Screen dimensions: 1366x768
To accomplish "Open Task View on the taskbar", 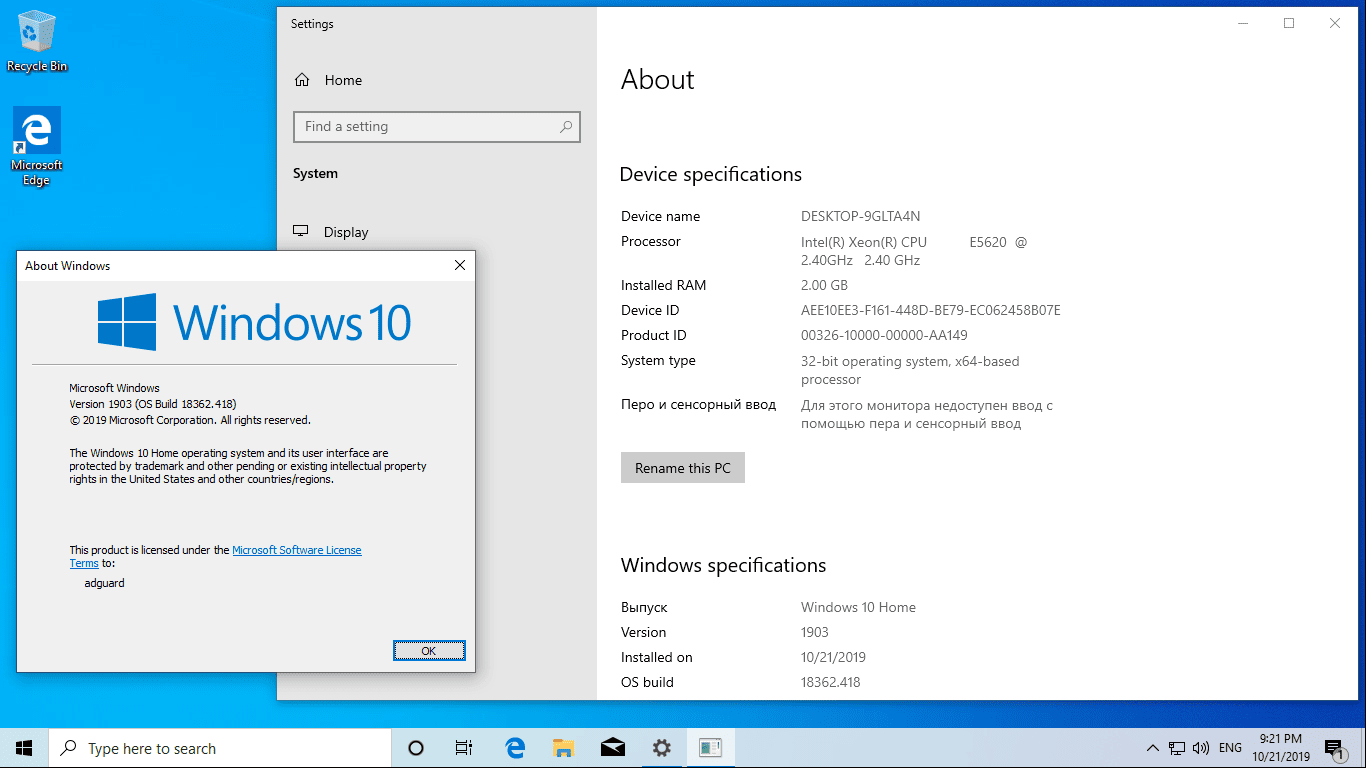I will point(464,748).
